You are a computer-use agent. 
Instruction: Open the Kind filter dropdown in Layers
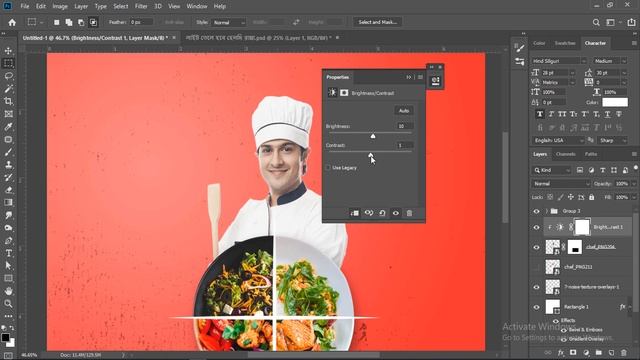(x=552, y=170)
